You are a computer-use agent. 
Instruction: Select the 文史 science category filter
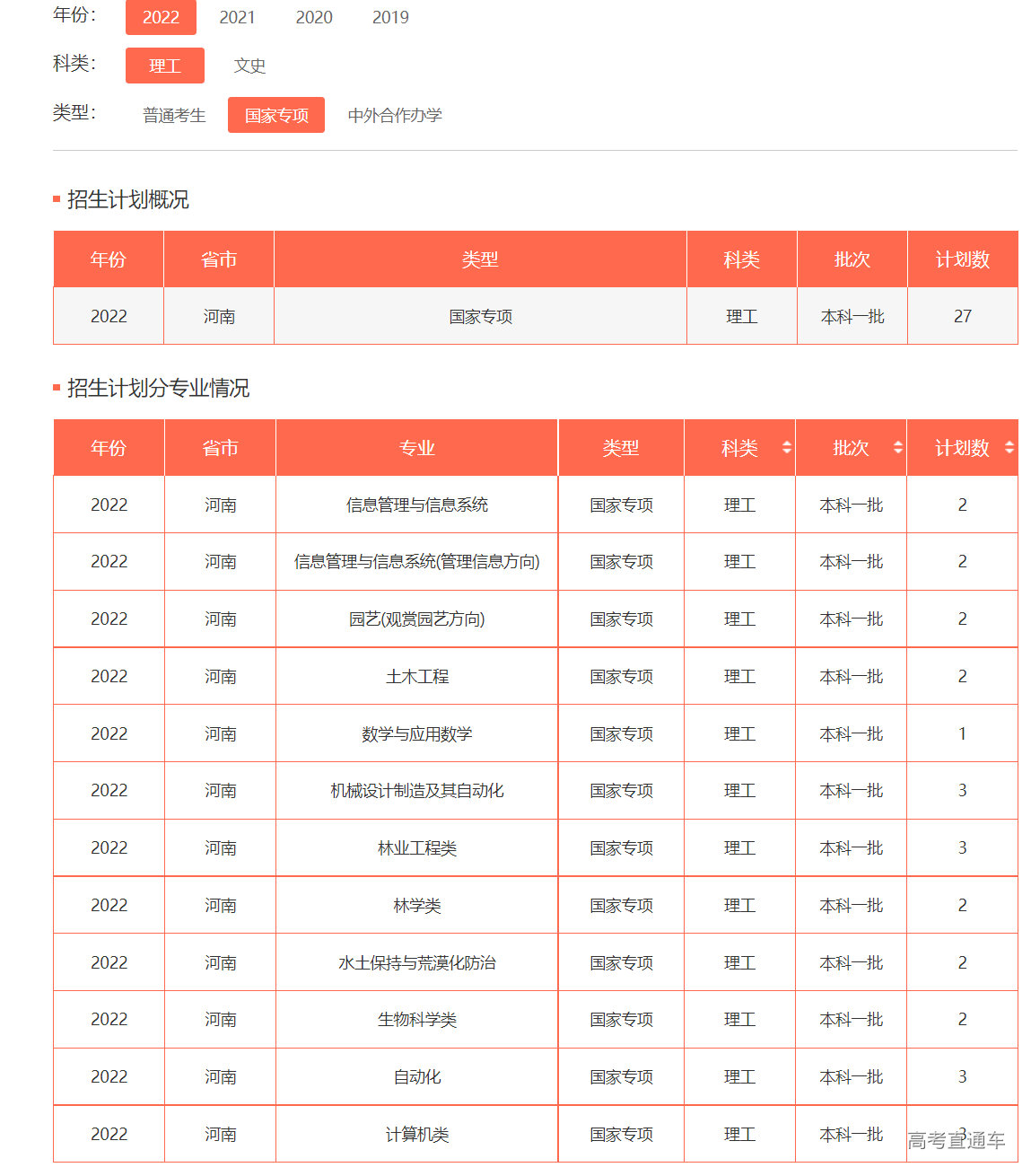249,66
